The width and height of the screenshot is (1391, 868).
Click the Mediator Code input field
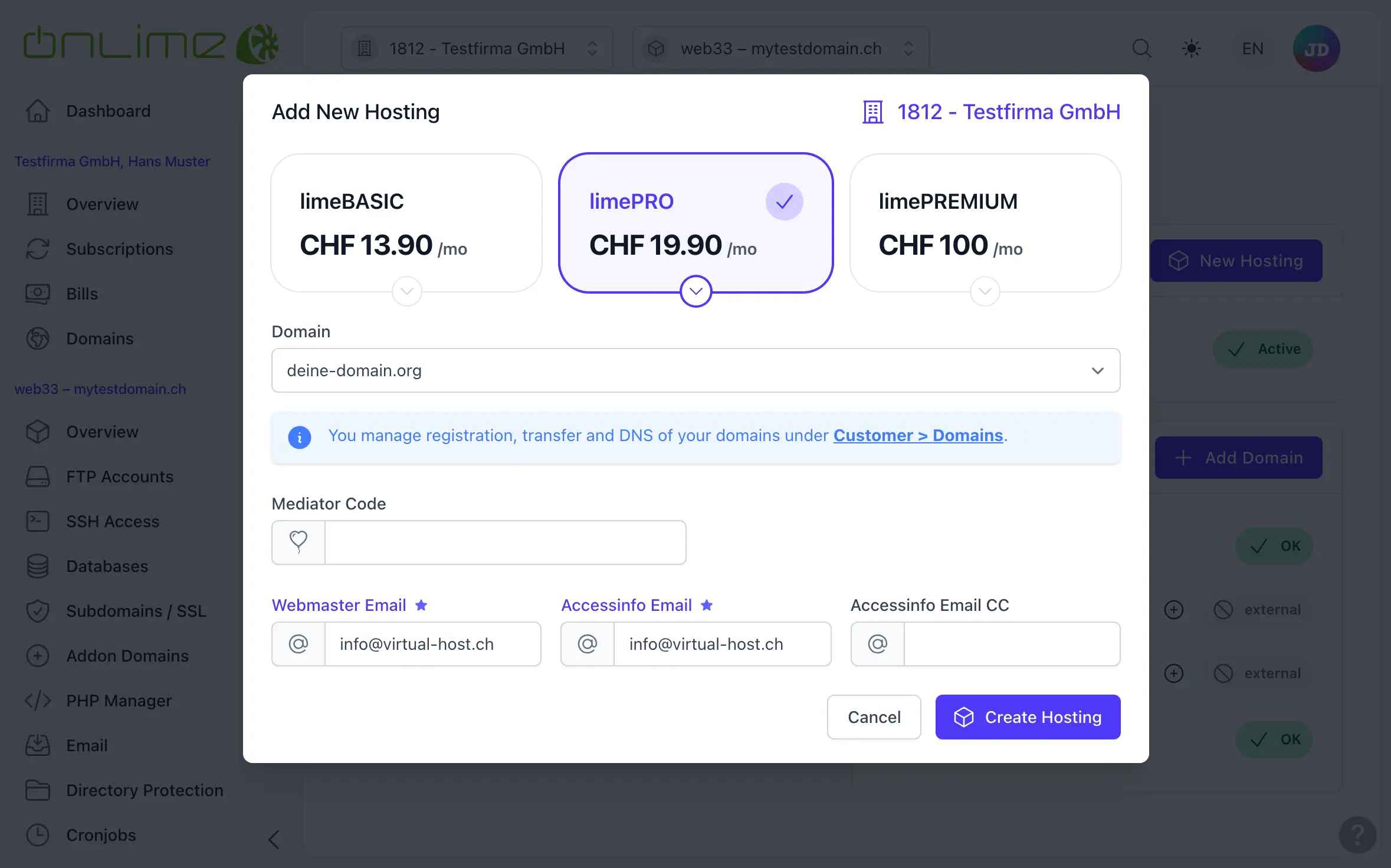[x=505, y=542]
